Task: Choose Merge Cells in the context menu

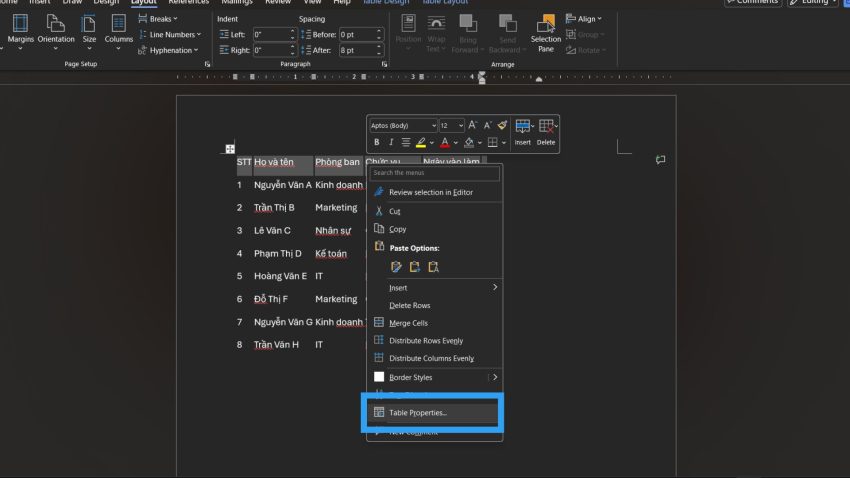Action: pos(408,323)
